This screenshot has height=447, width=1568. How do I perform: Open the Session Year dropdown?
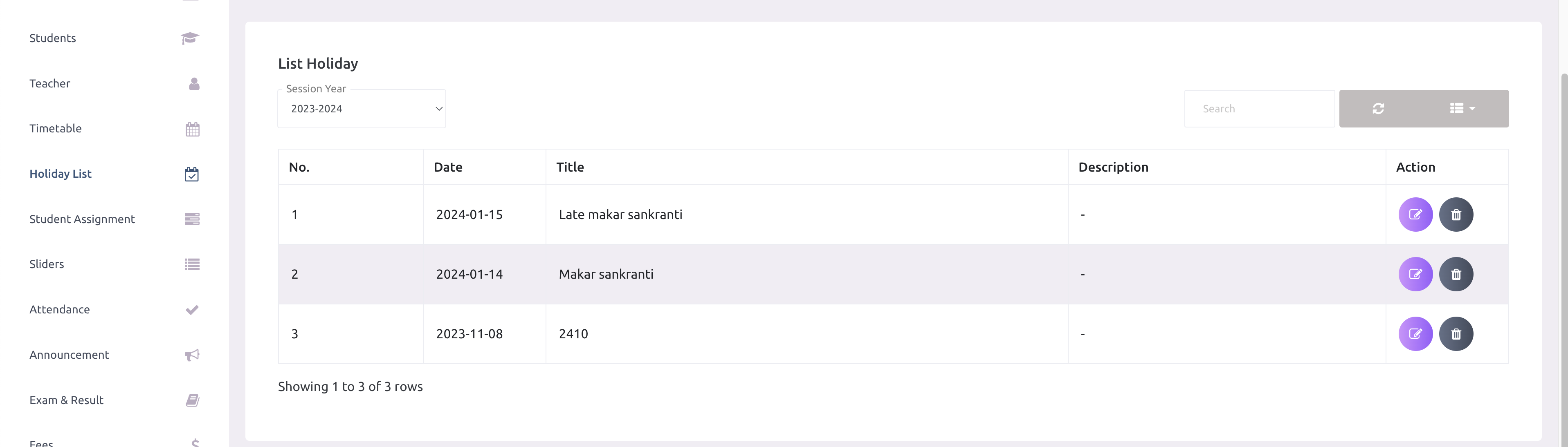(x=362, y=108)
